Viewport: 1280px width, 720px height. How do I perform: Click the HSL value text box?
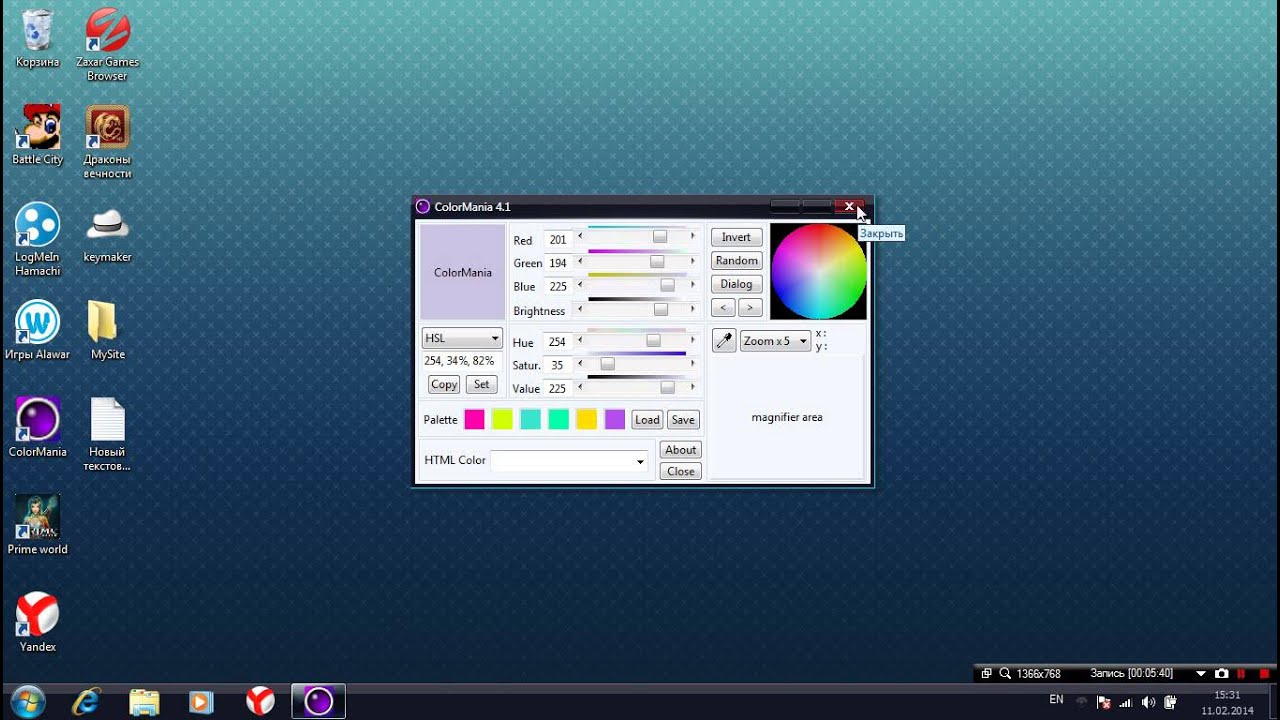pos(459,361)
